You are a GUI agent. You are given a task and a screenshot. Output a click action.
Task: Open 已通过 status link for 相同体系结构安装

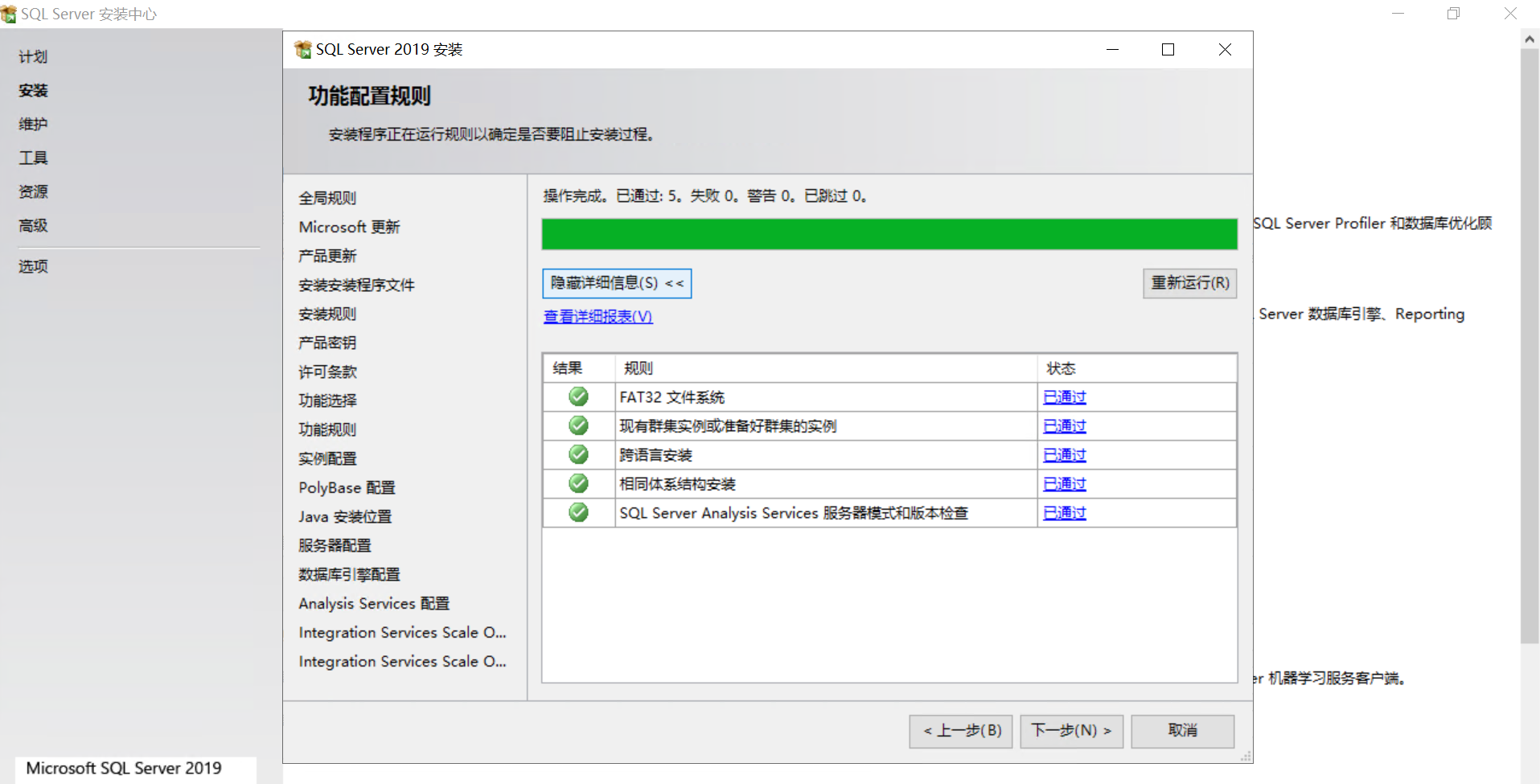point(1065,484)
